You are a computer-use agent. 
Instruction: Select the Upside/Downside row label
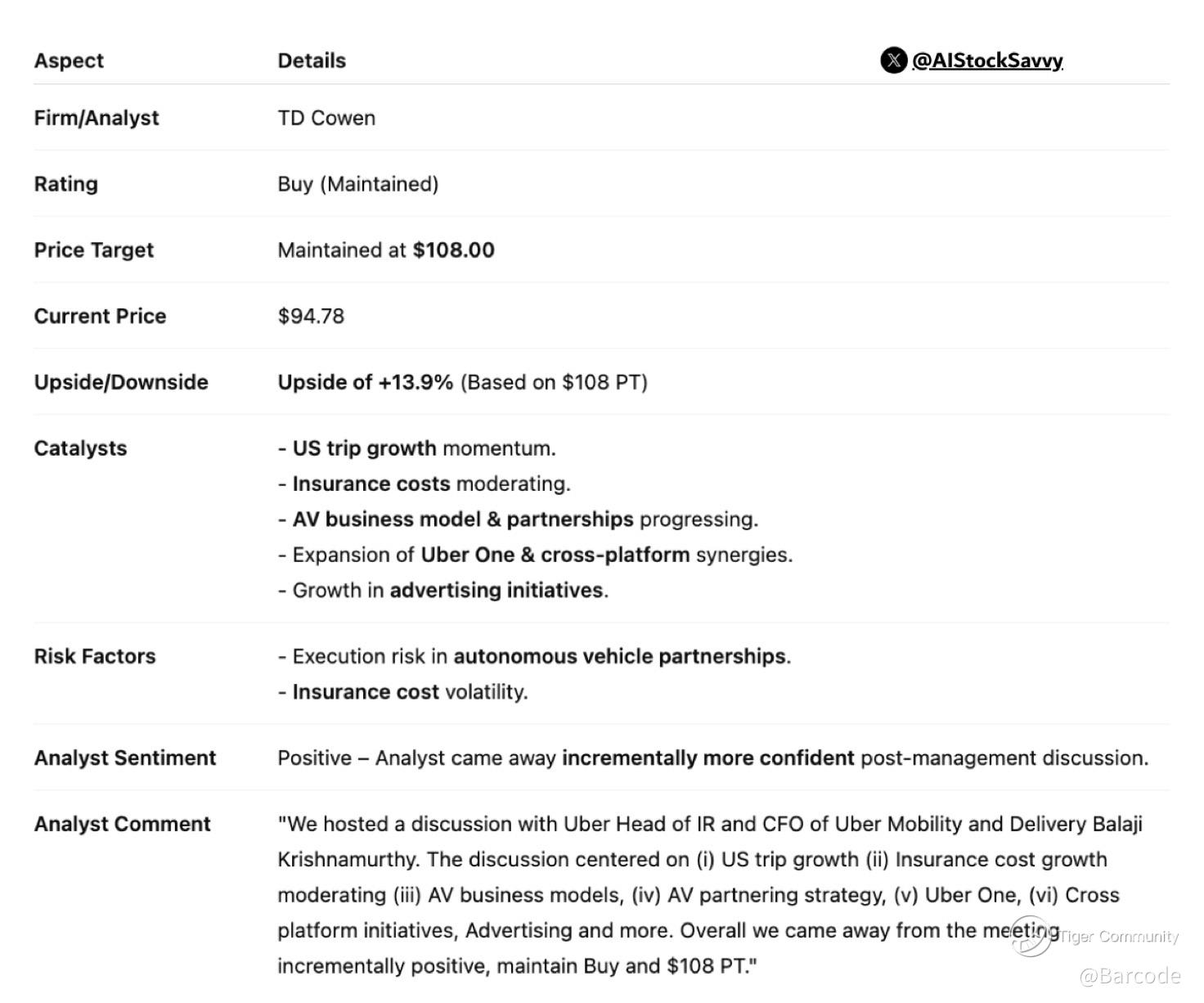(x=121, y=382)
